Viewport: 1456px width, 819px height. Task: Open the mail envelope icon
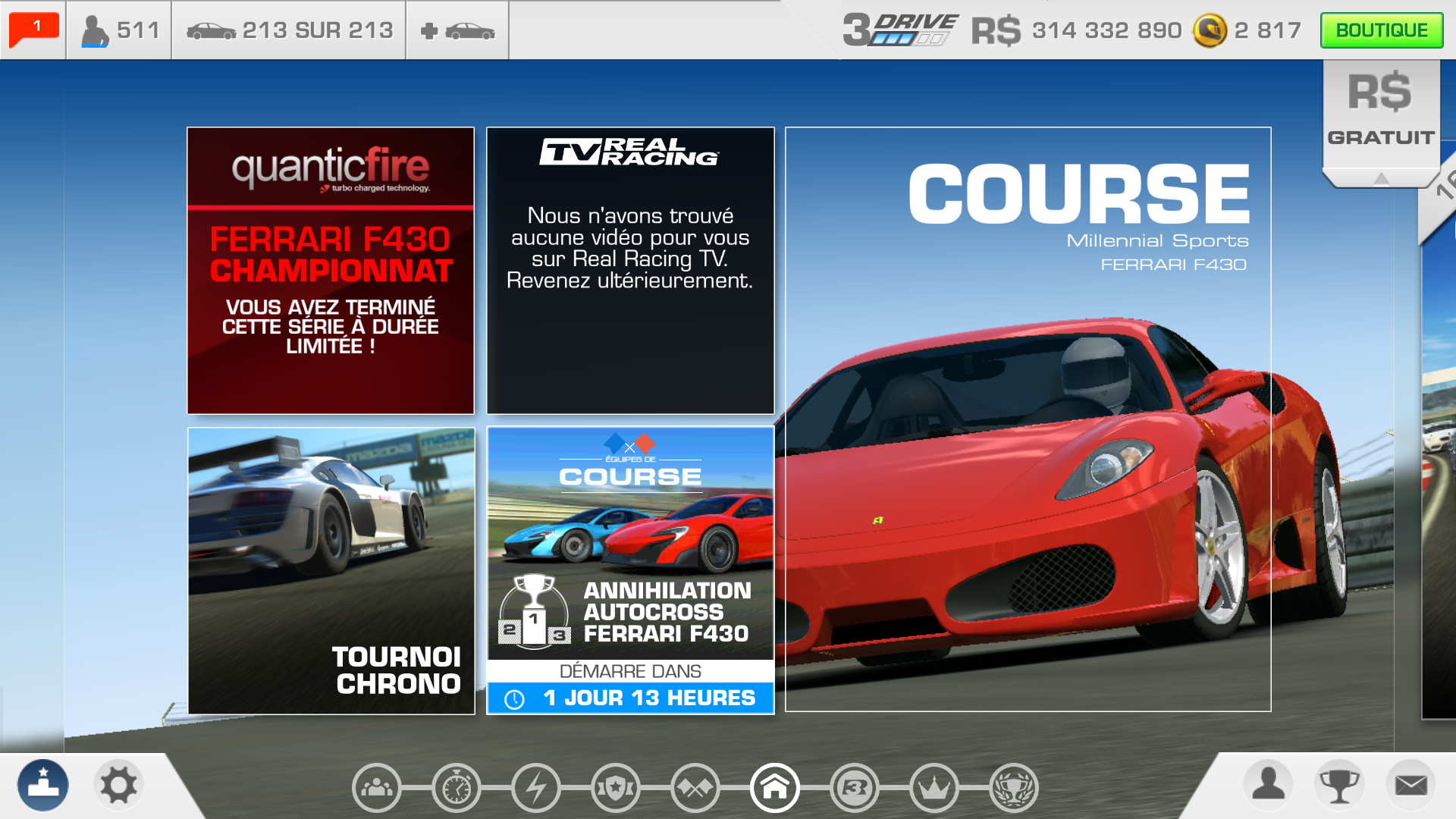point(1410,785)
